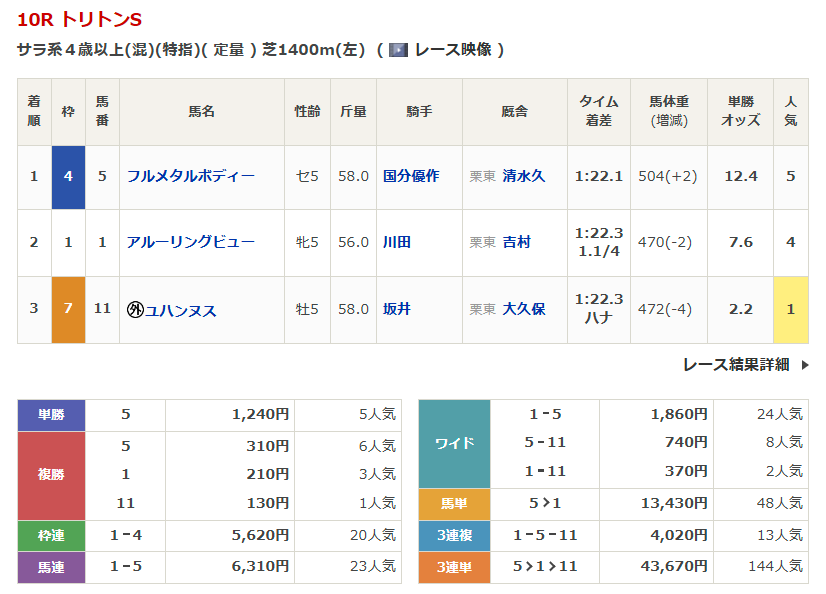Click jockey name 川田
This screenshot has width=826, height=594.
(397, 242)
